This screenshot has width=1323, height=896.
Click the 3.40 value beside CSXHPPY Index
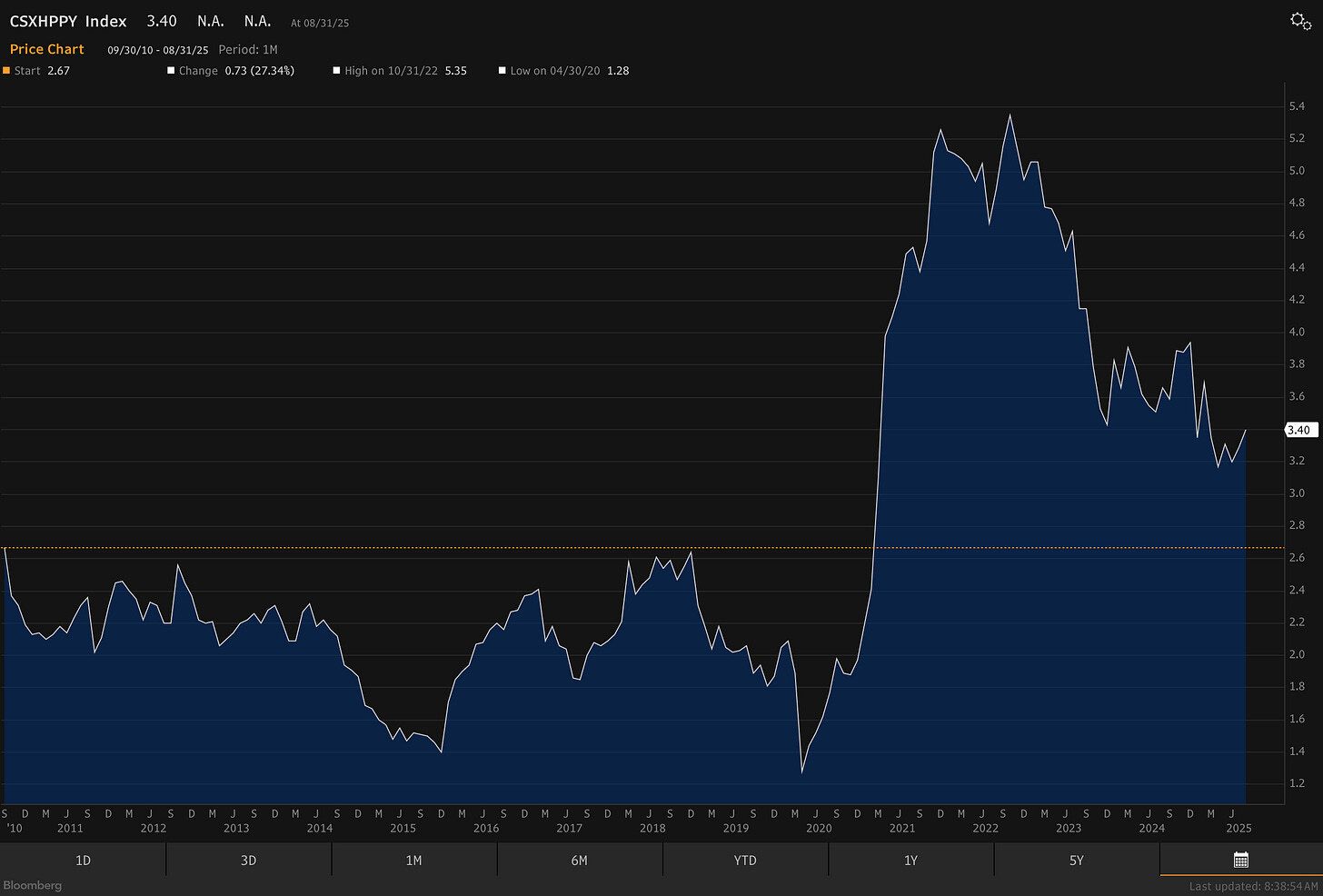[x=162, y=21]
